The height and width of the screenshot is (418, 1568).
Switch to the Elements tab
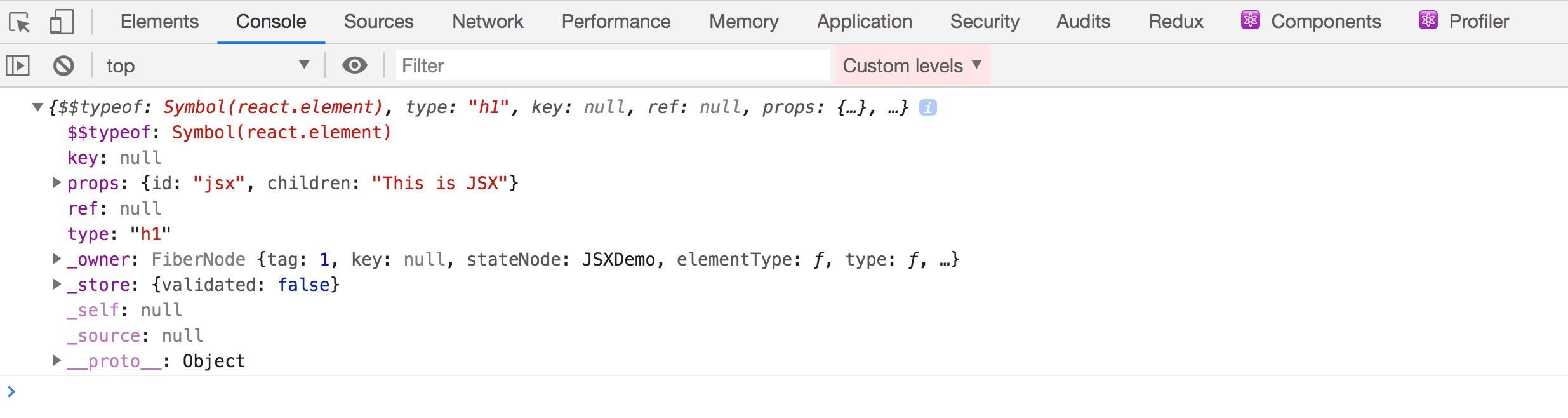click(159, 22)
